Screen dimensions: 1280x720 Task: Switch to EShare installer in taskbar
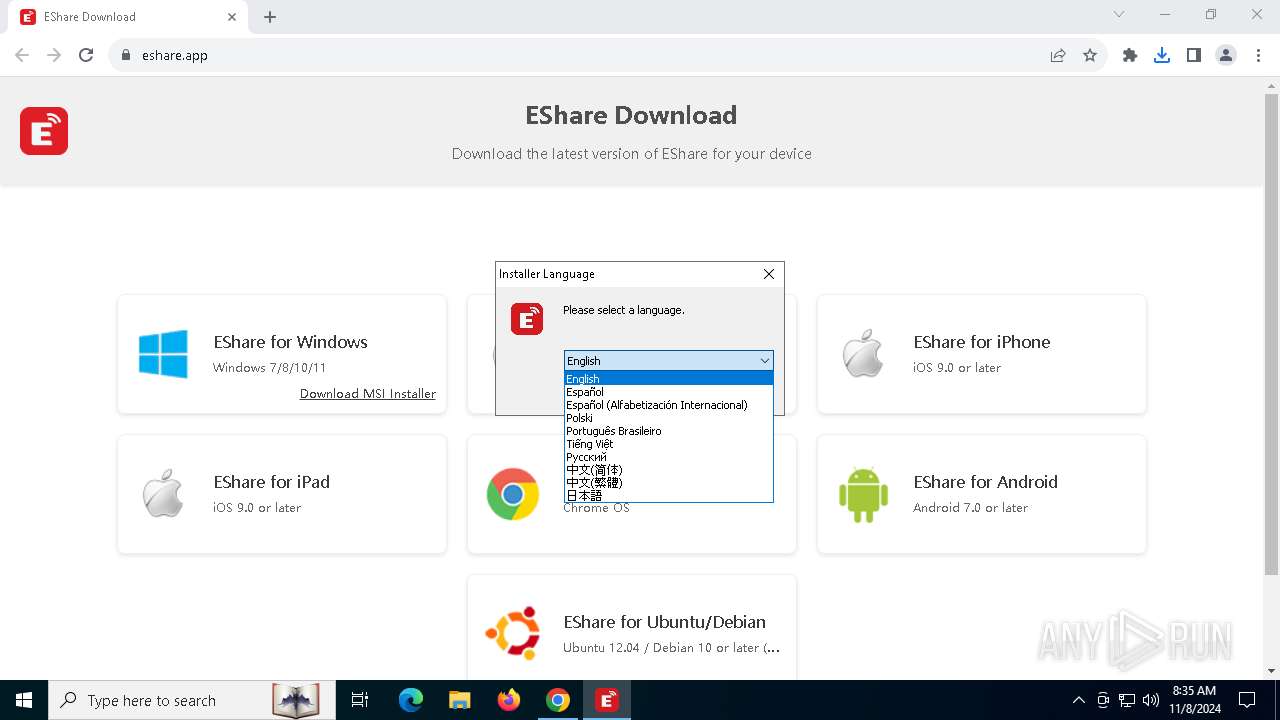(606, 700)
